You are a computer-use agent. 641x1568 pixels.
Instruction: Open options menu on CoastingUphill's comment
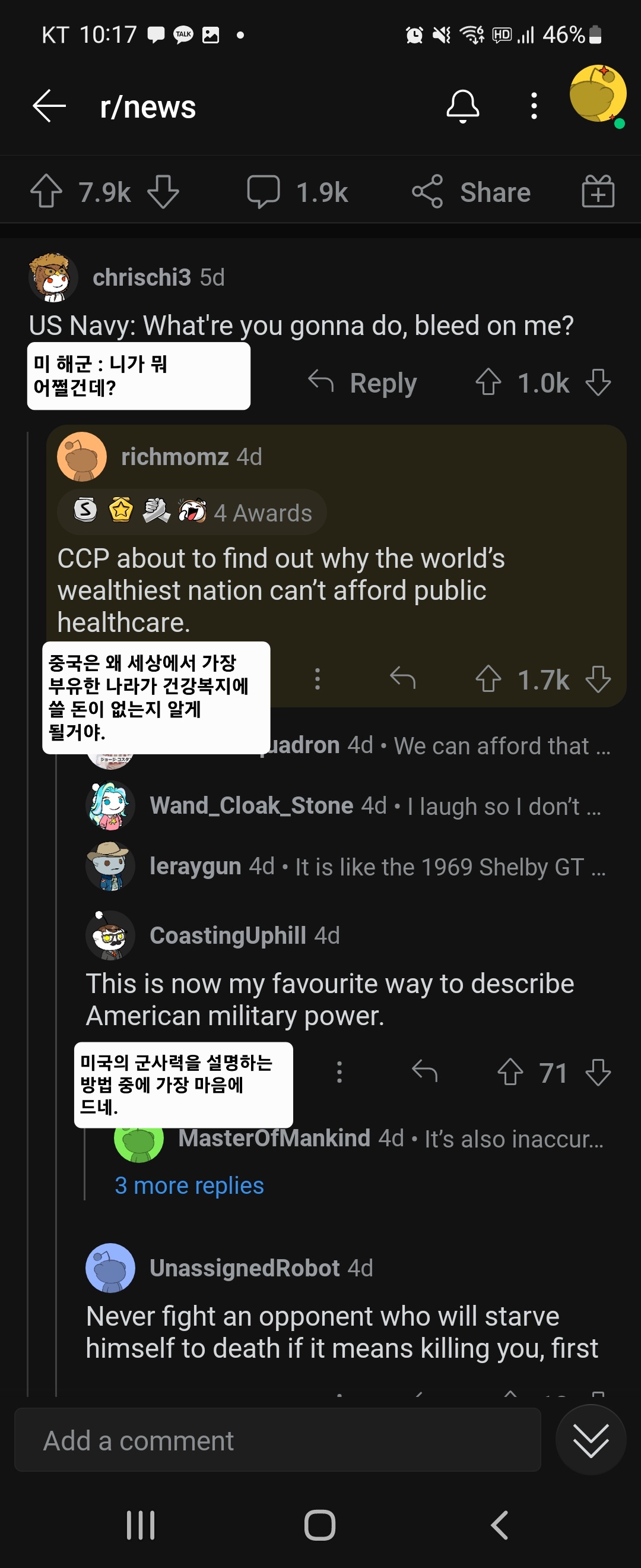click(339, 1072)
